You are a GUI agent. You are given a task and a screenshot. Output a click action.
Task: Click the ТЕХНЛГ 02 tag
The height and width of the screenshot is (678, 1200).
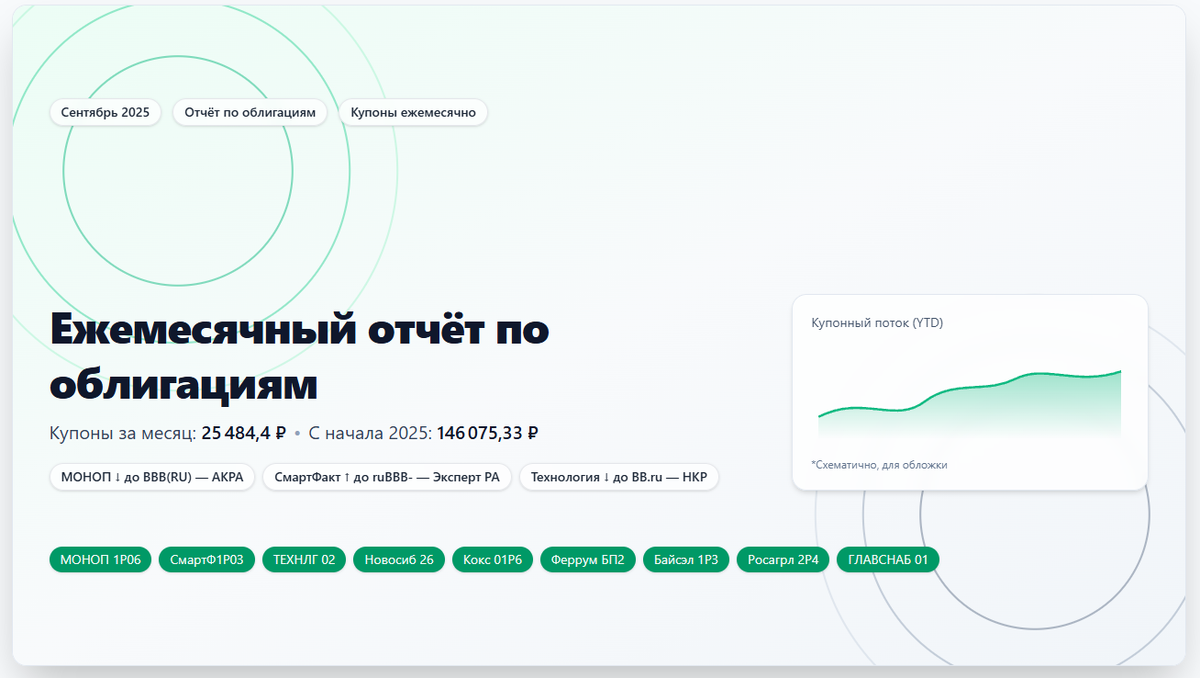(x=304, y=559)
